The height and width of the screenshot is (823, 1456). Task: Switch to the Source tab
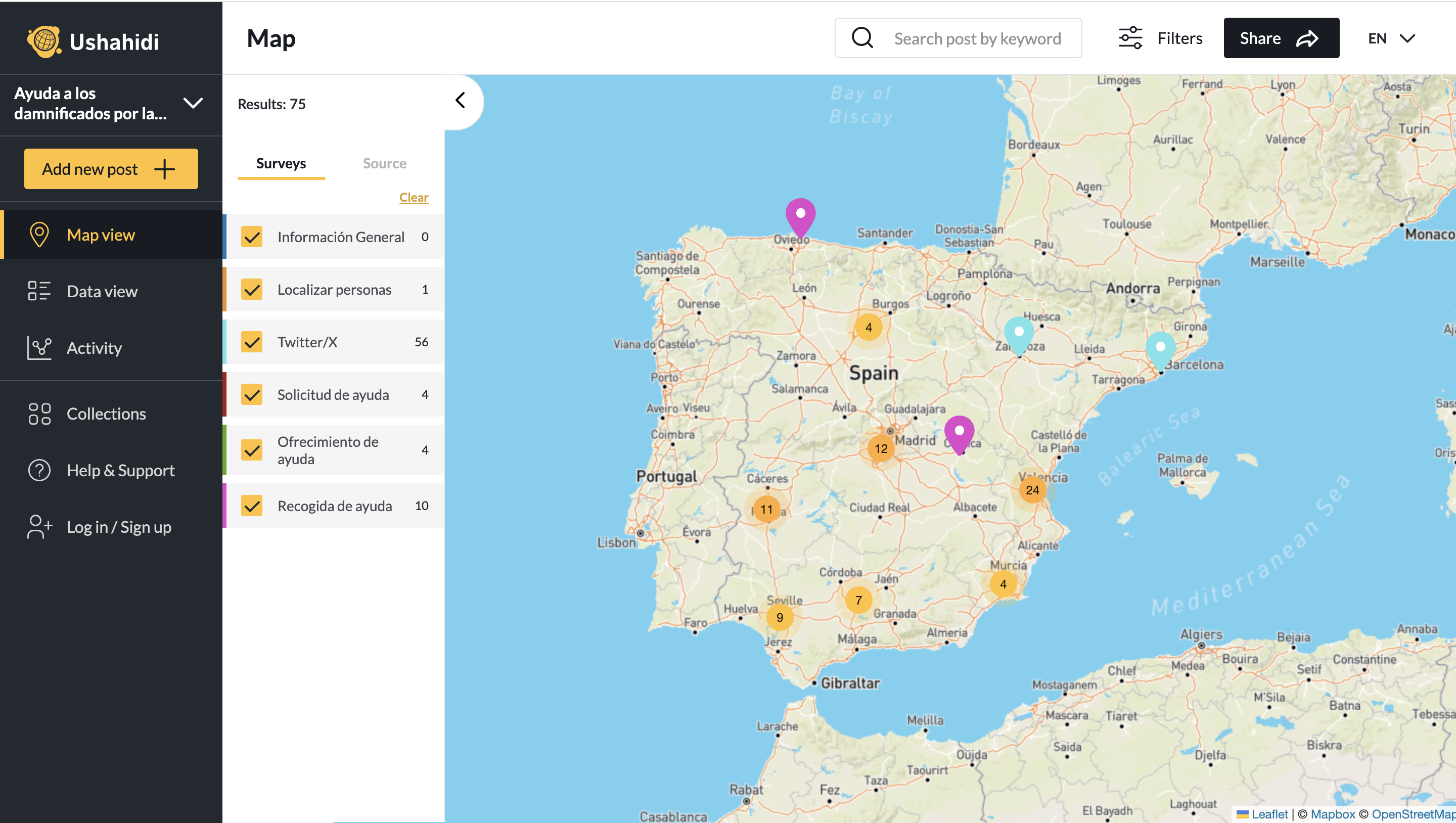(x=384, y=163)
